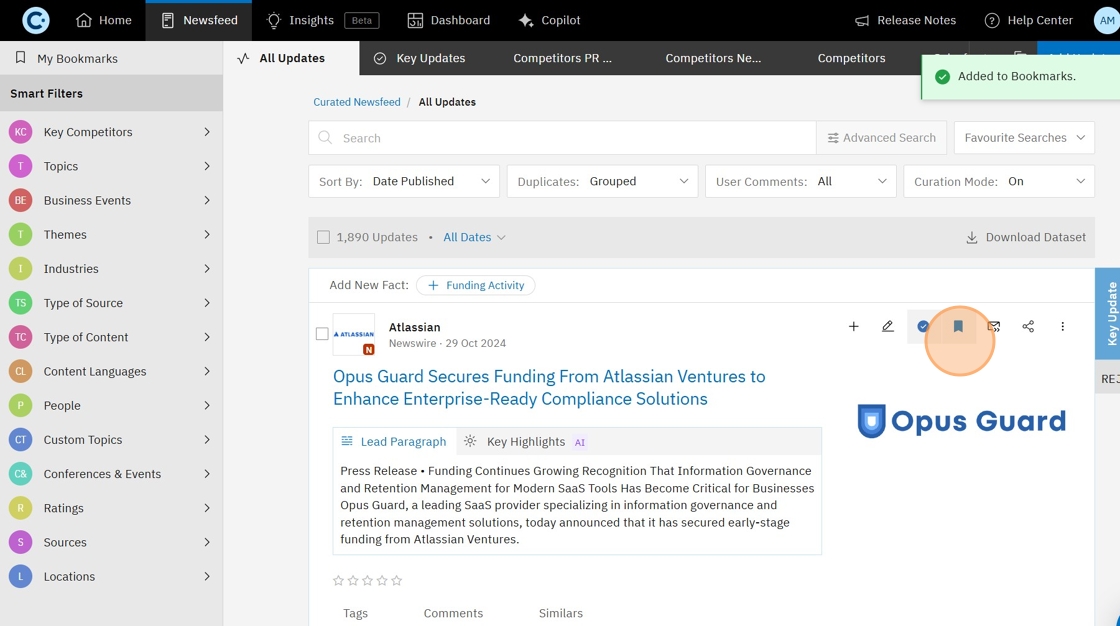Screen dimensions: 1120x626
Task: Click the email envelope icon on article
Action: click(993, 327)
